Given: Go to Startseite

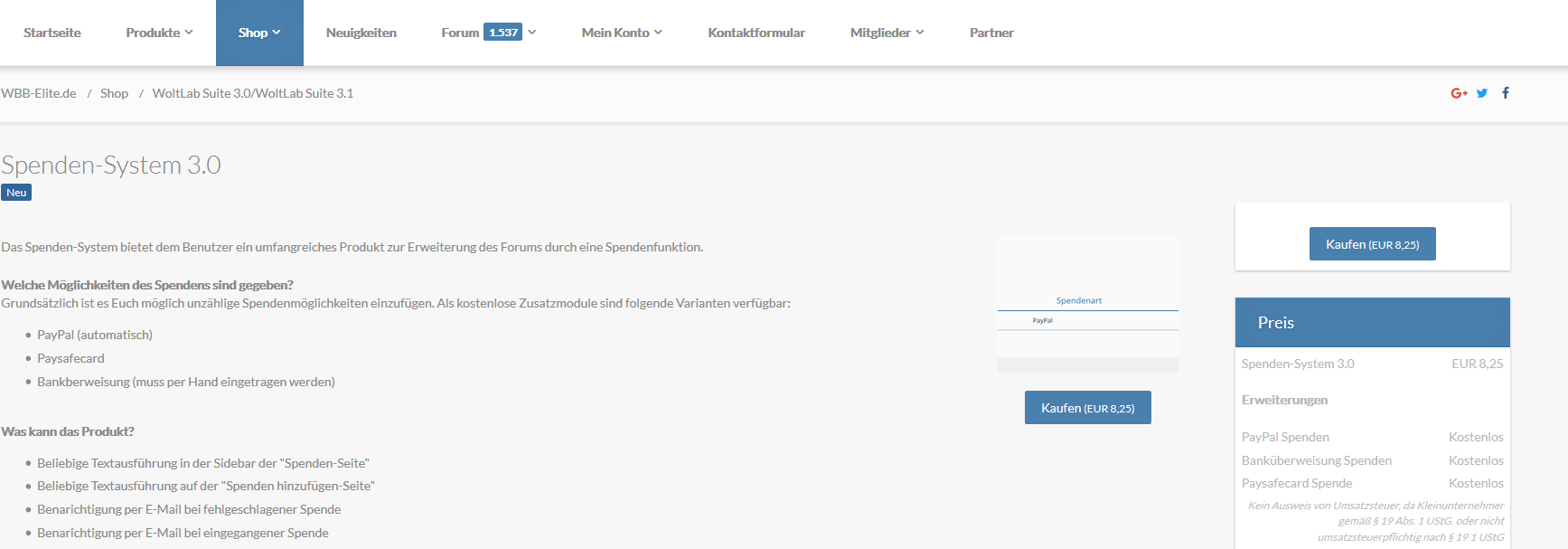Looking at the screenshot, I should (x=52, y=33).
